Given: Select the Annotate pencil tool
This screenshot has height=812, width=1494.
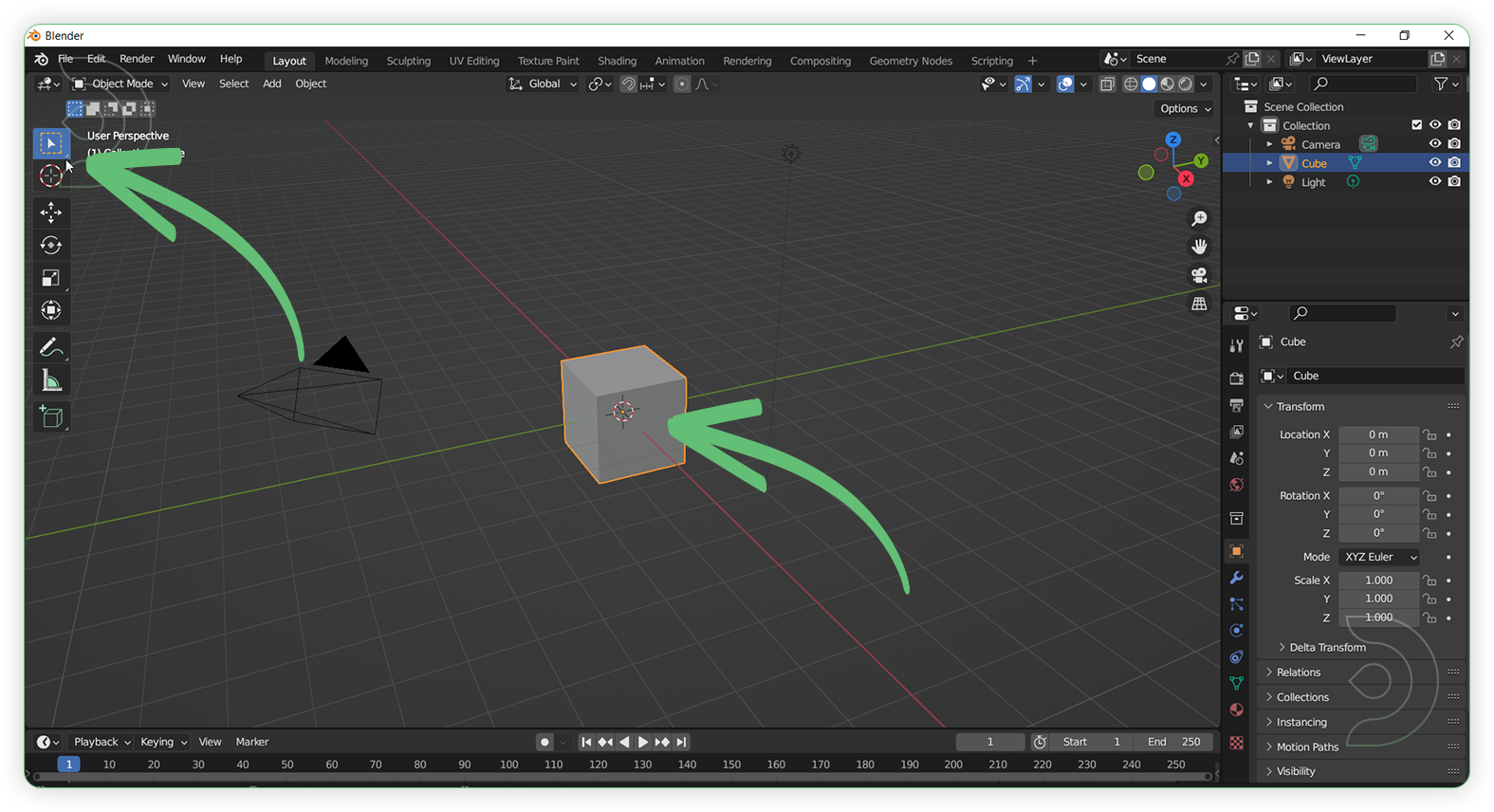Looking at the screenshot, I should point(51,348).
